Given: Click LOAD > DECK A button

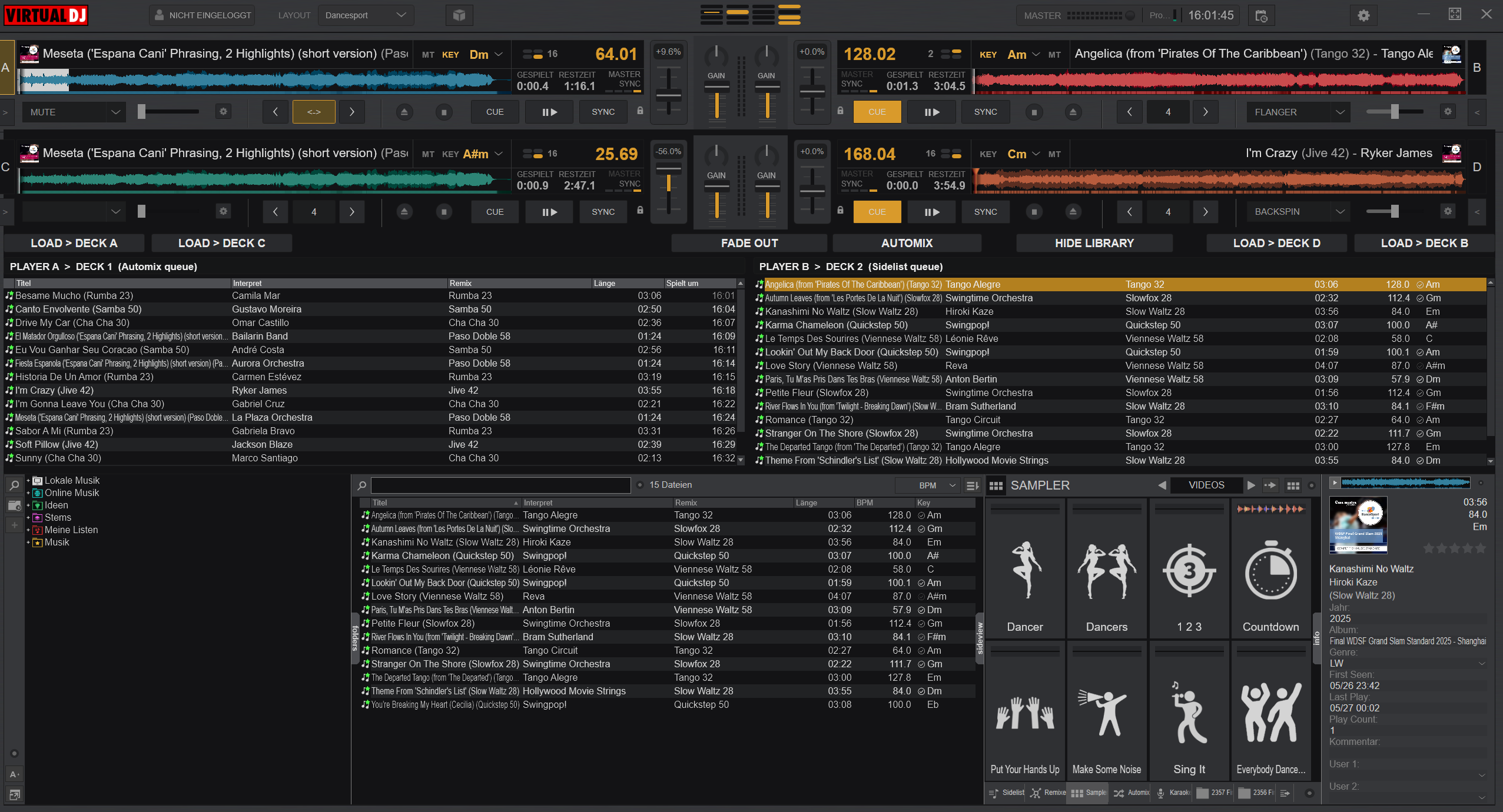Looking at the screenshot, I should 74,243.
